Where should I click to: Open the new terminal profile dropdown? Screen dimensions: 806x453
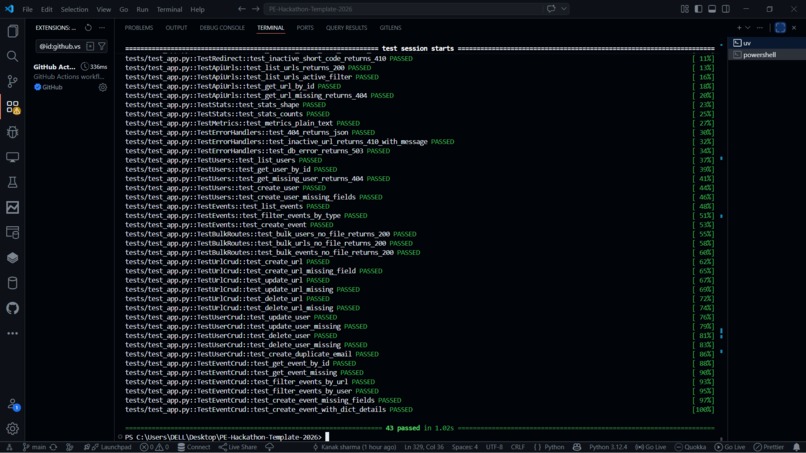point(747,28)
